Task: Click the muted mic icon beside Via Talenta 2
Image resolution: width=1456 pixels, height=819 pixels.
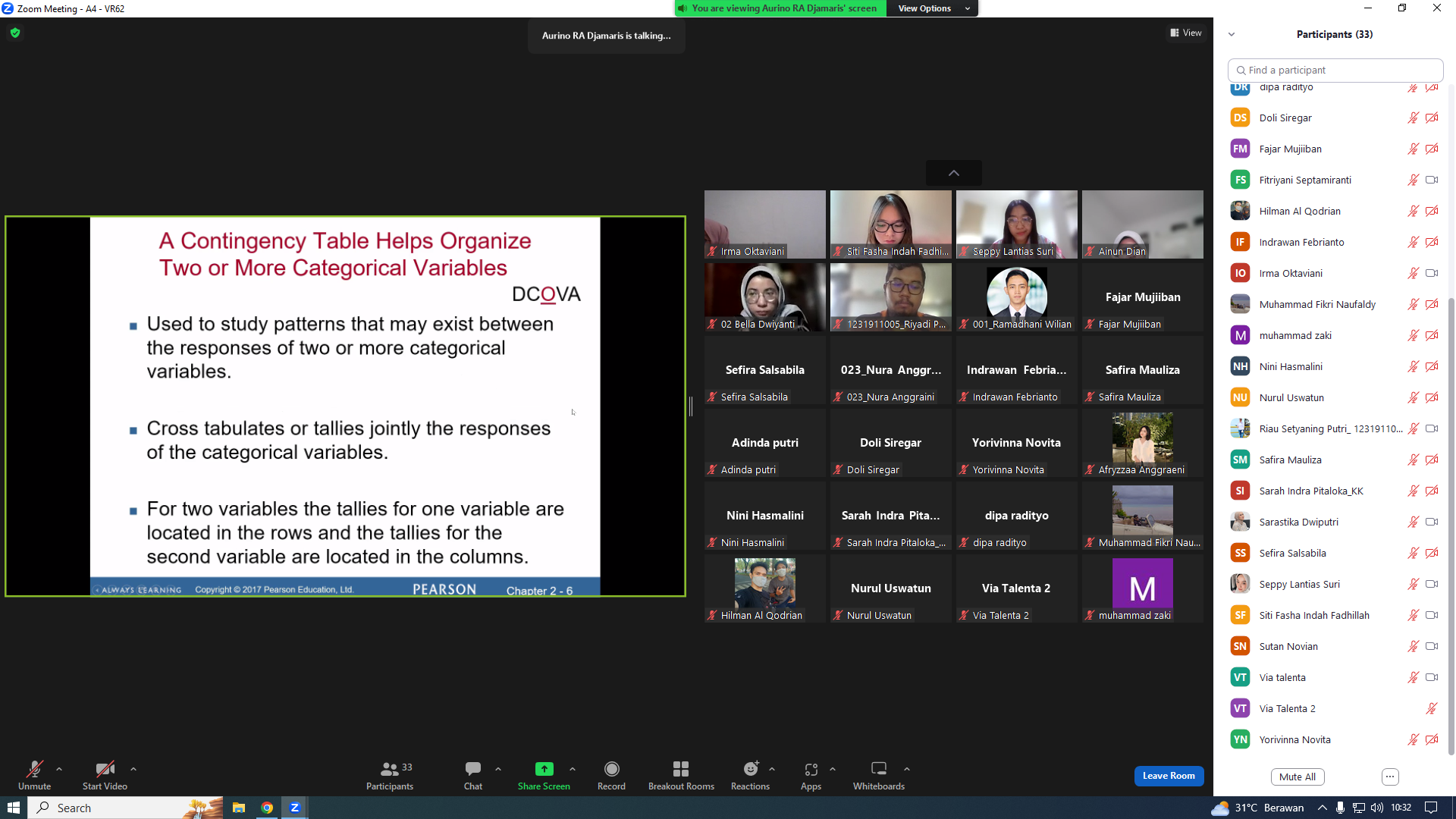Action: [1432, 708]
